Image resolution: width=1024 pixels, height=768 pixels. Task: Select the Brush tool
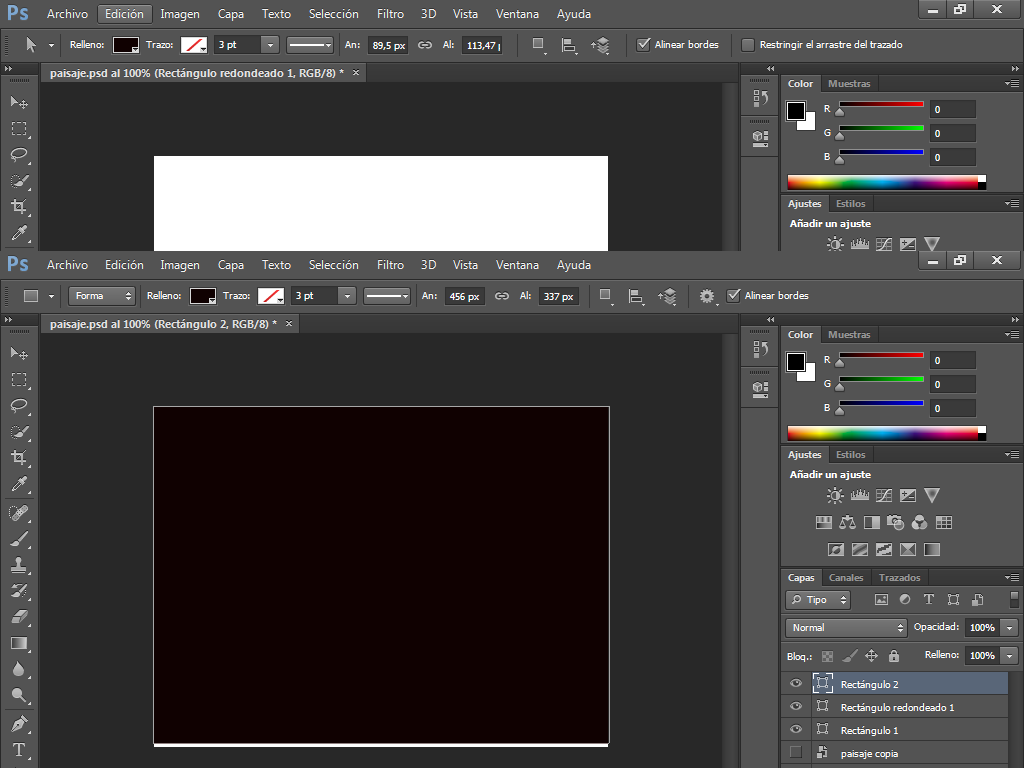pyautogui.click(x=19, y=539)
